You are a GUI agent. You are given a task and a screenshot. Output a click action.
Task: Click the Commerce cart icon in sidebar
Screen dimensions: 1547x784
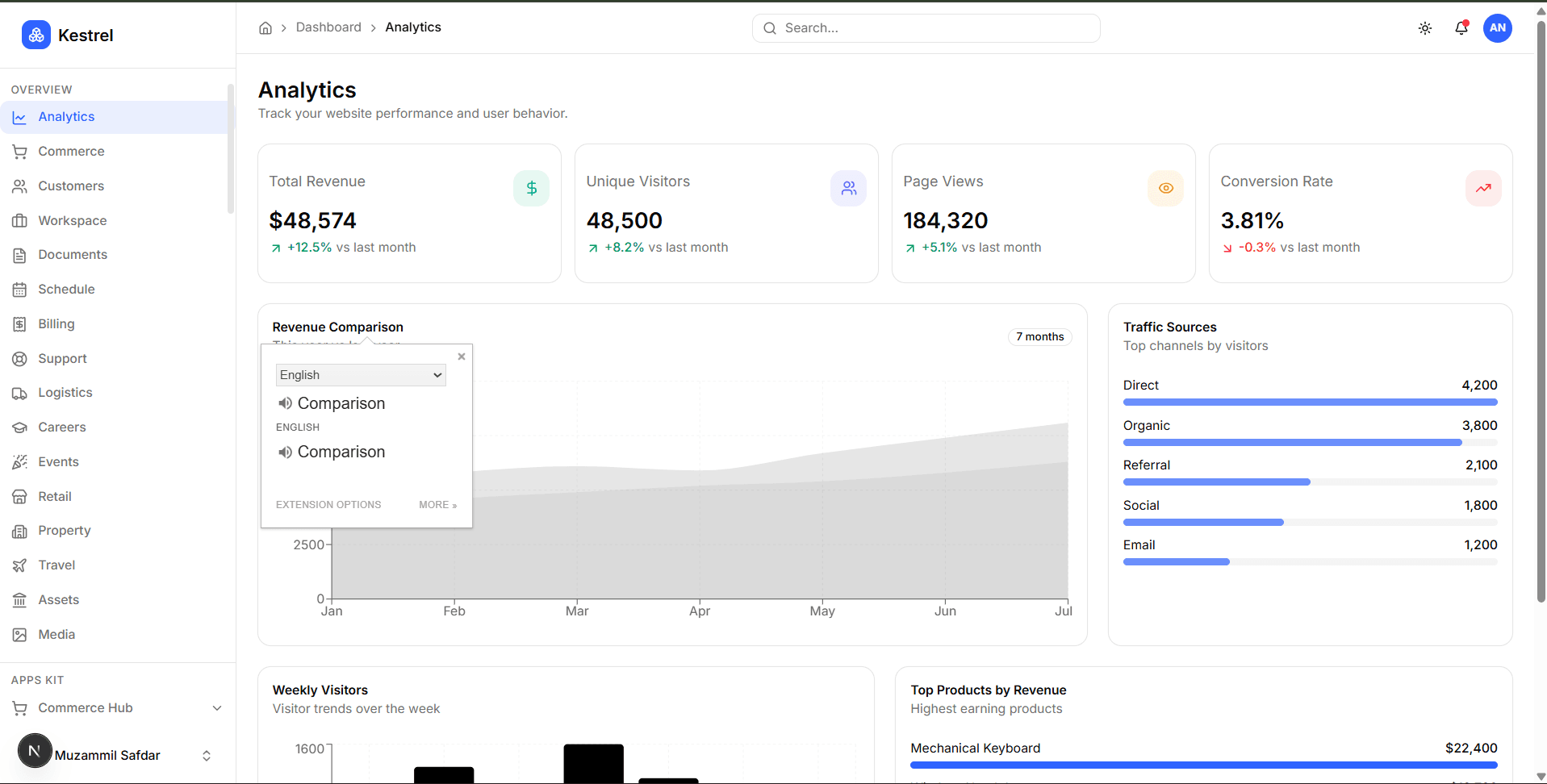[x=19, y=152]
